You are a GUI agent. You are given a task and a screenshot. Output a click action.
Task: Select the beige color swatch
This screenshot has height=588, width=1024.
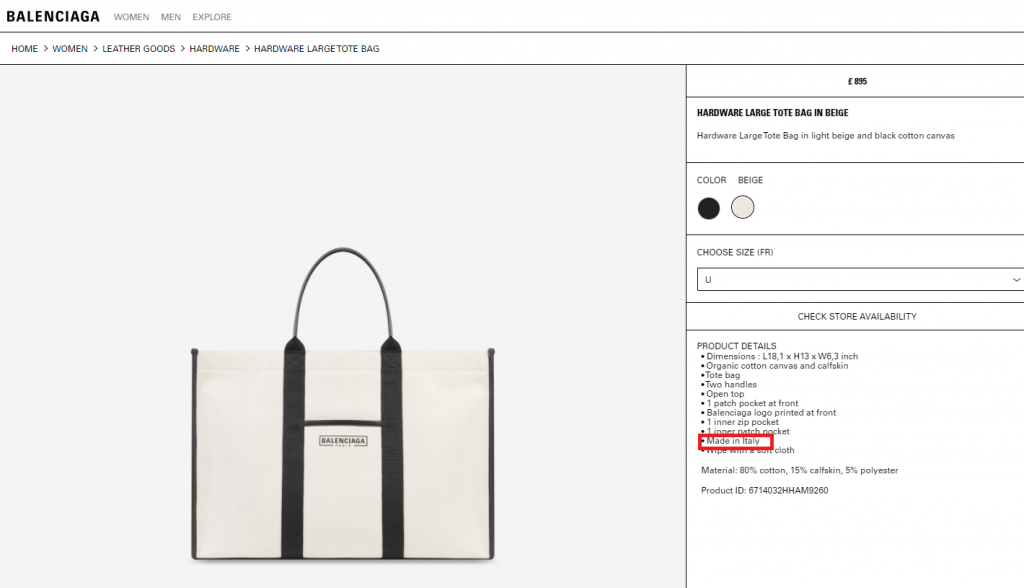pyautogui.click(x=742, y=207)
